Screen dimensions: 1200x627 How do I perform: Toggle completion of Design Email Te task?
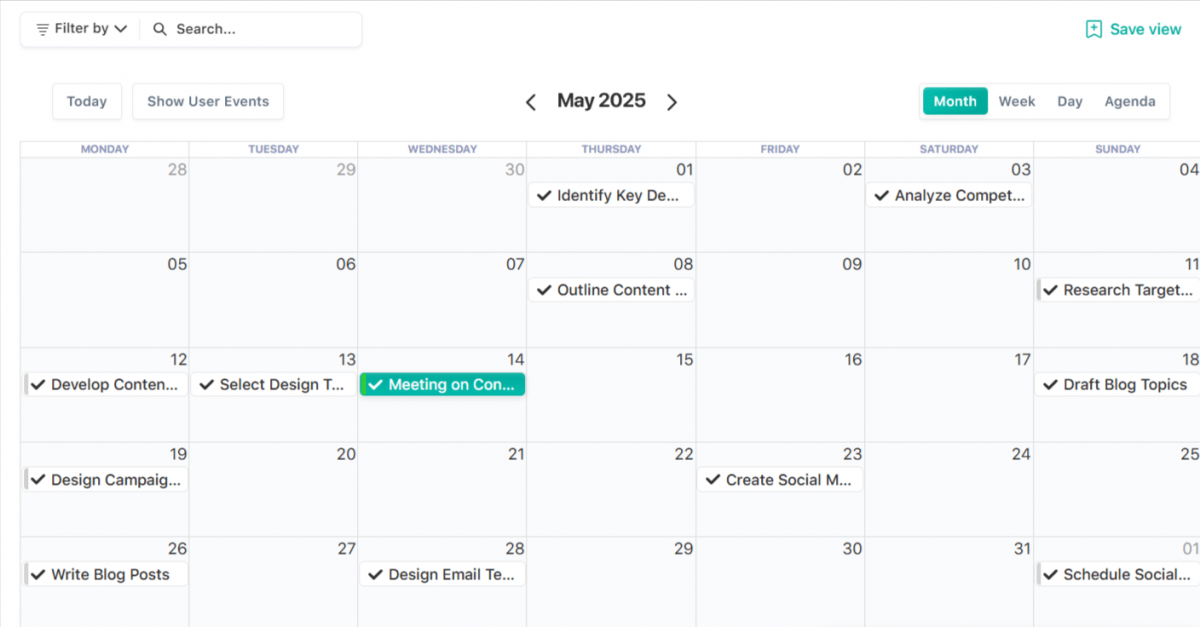375,574
